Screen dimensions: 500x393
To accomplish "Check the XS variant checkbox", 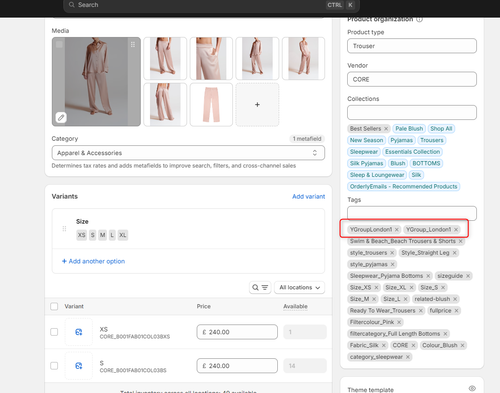I will [x=54, y=332].
